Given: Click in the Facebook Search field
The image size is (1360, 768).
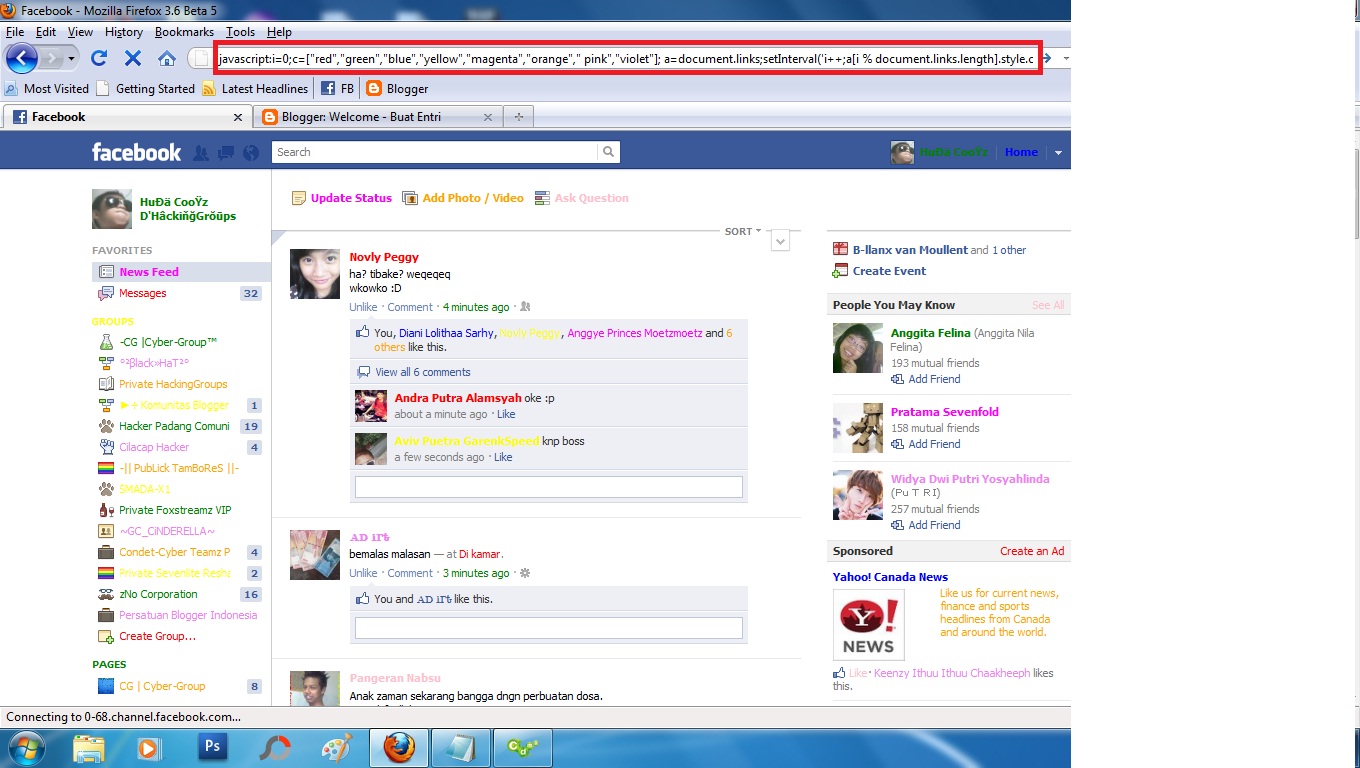Looking at the screenshot, I should (436, 152).
